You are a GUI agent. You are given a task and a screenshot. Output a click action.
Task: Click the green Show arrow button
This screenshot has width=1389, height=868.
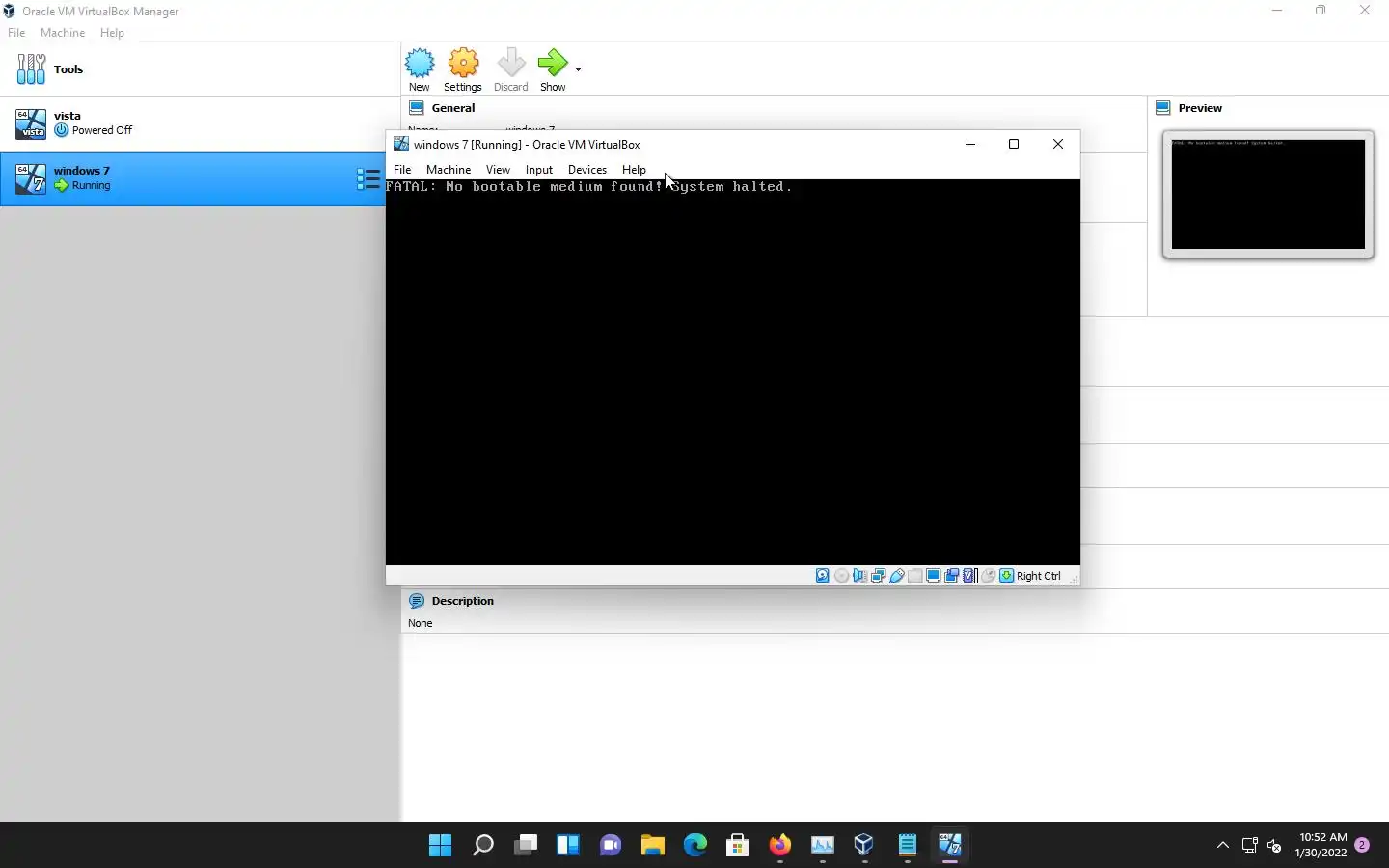tap(553, 69)
